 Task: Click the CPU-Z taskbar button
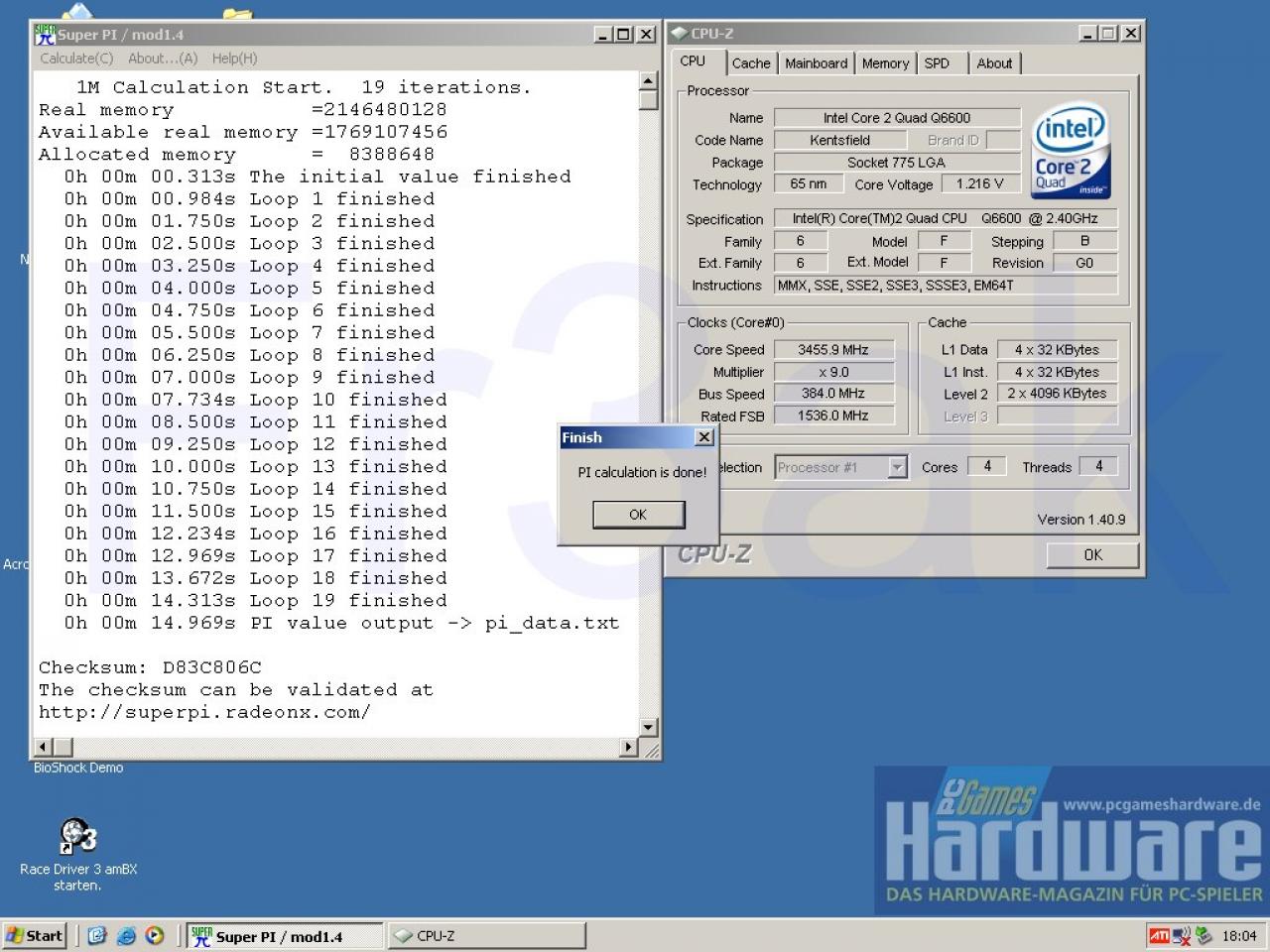point(486,936)
